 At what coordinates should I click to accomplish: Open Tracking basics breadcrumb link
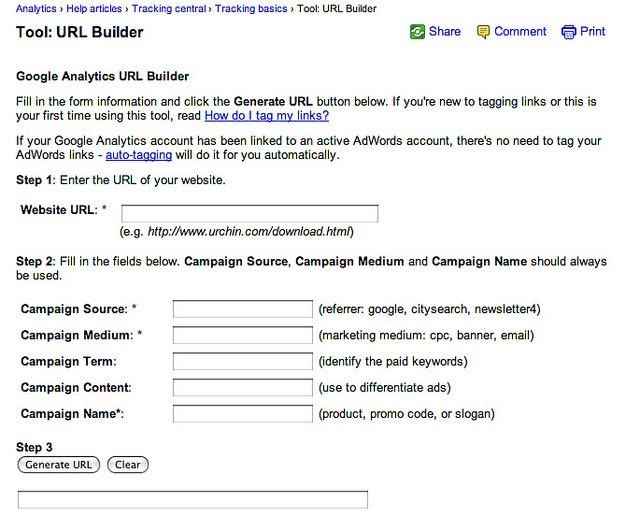pyautogui.click(x=252, y=9)
